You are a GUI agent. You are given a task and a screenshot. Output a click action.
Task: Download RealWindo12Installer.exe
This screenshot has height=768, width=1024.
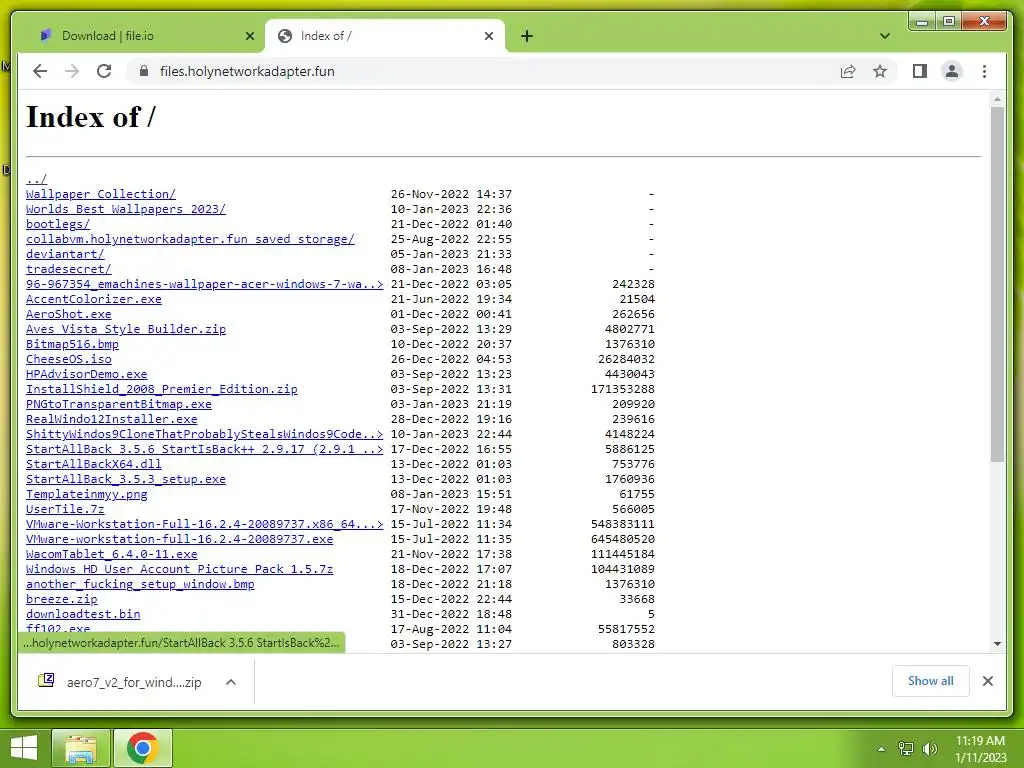(x=112, y=419)
